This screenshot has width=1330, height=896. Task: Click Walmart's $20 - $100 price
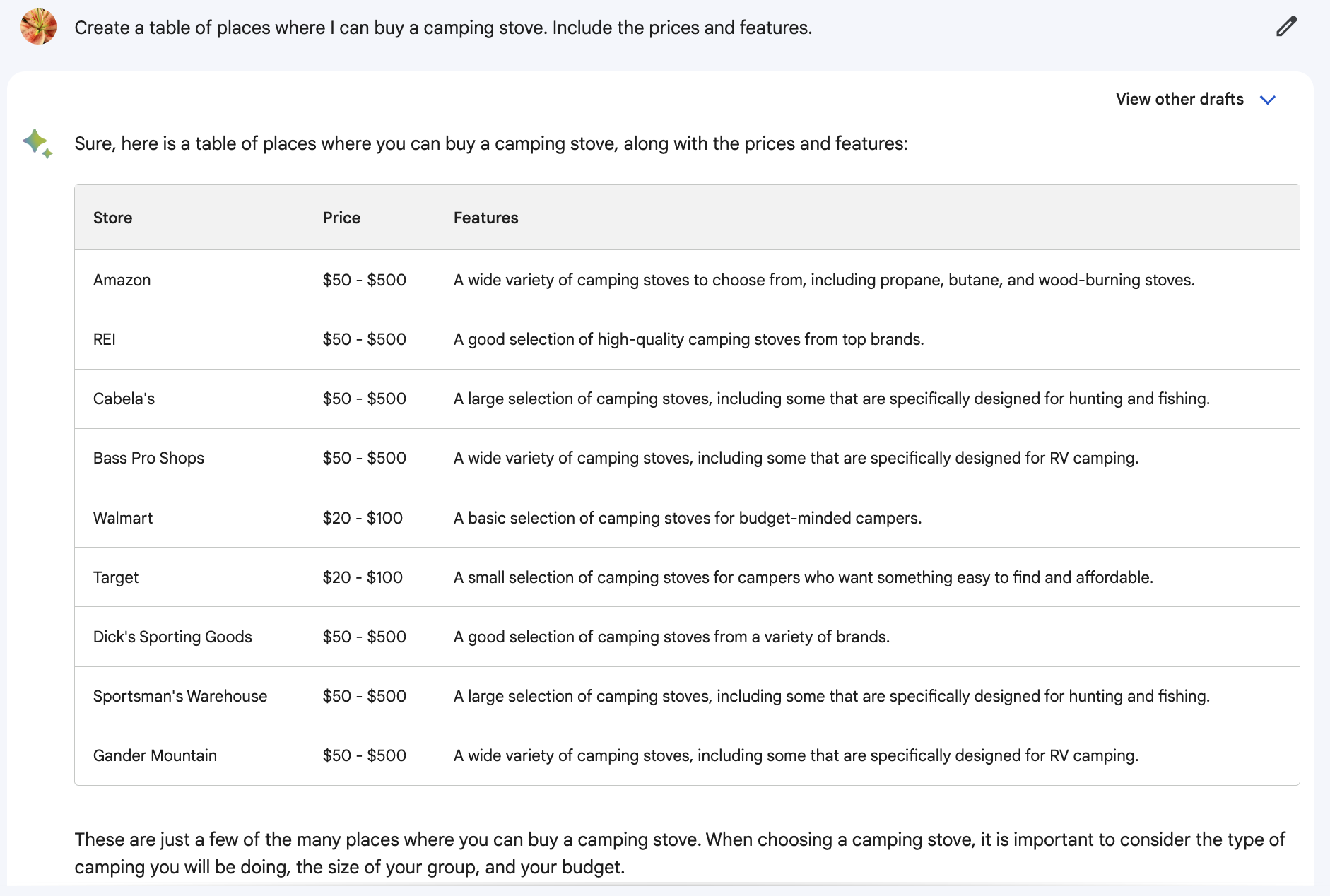tap(363, 518)
